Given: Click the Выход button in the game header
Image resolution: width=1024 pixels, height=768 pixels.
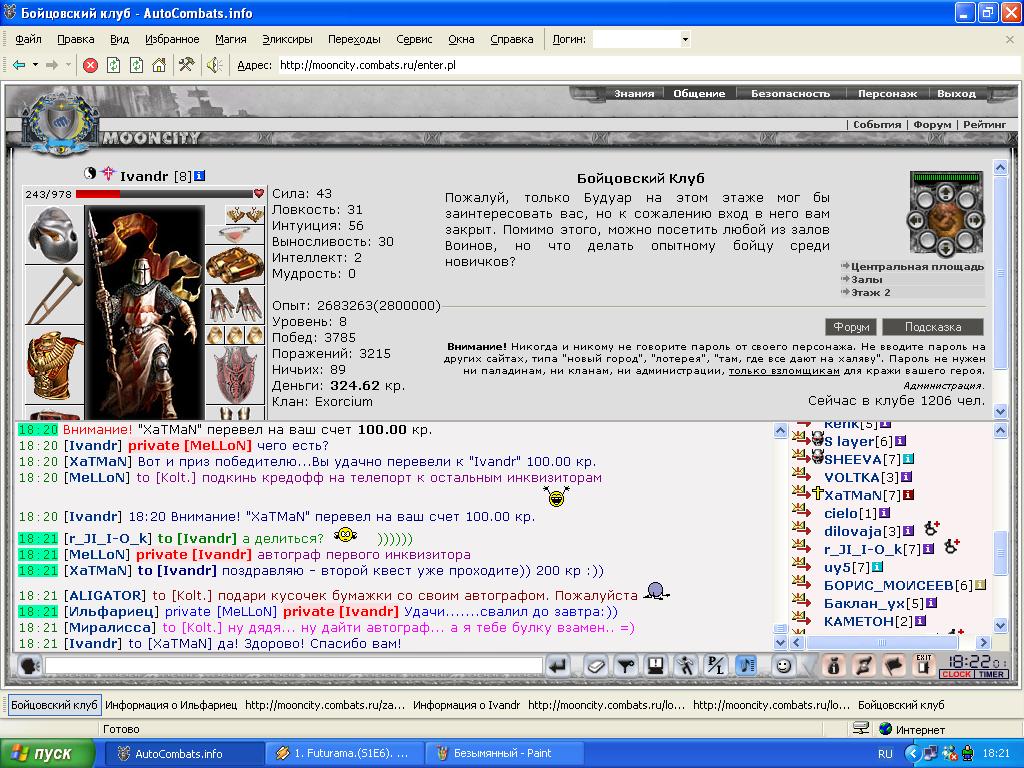Looking at the screenshot, I should coord(956,93).
